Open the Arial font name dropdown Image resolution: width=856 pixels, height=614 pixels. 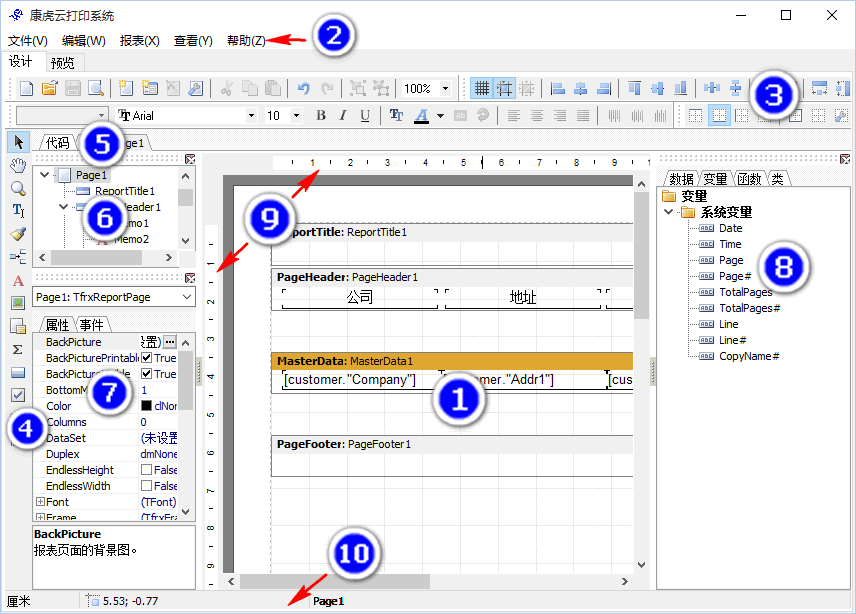click(251, 116)
